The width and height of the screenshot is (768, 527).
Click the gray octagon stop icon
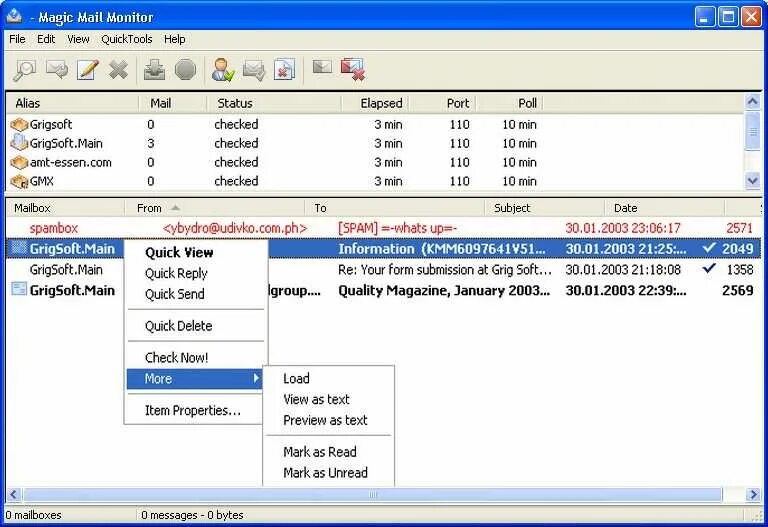click(186, 70)
